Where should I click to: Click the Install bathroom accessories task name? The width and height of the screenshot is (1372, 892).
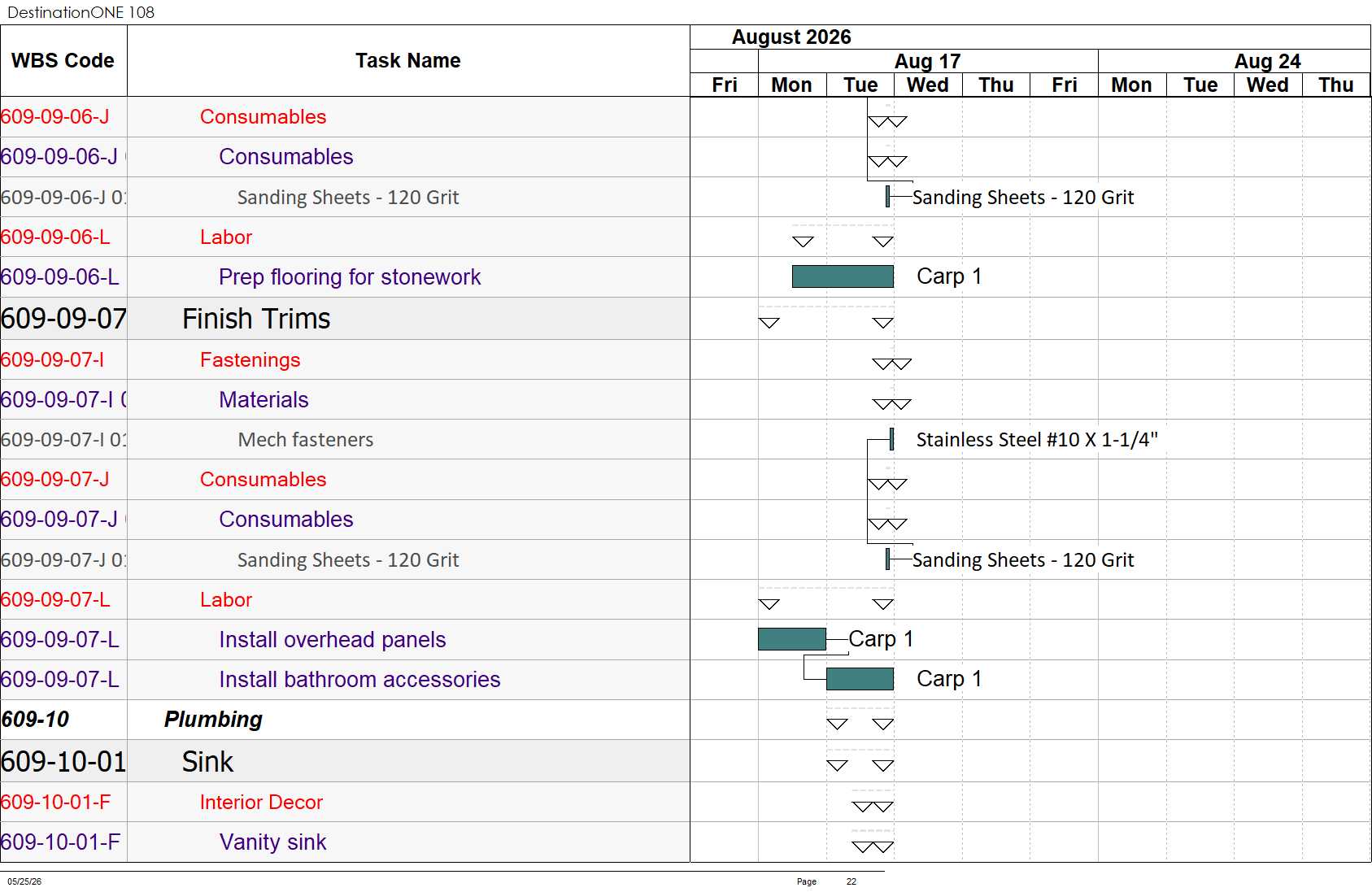(x=359, y=680)
